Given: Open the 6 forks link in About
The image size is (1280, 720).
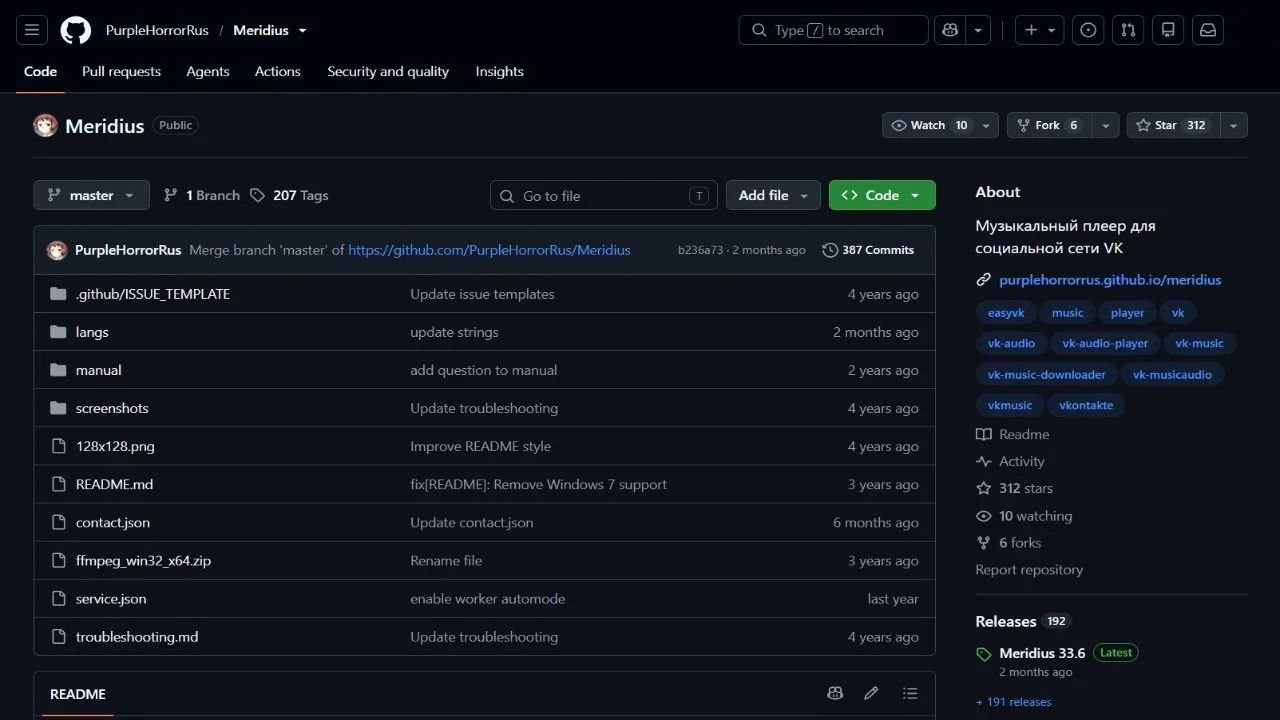Looking at the screenshot, I should (1009, 543).
